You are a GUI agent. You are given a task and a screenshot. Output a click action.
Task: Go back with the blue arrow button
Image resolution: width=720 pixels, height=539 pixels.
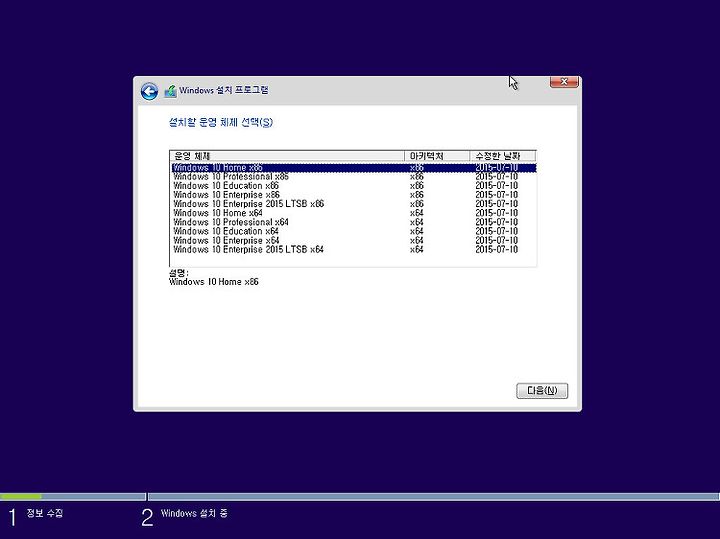coord(149,91)
